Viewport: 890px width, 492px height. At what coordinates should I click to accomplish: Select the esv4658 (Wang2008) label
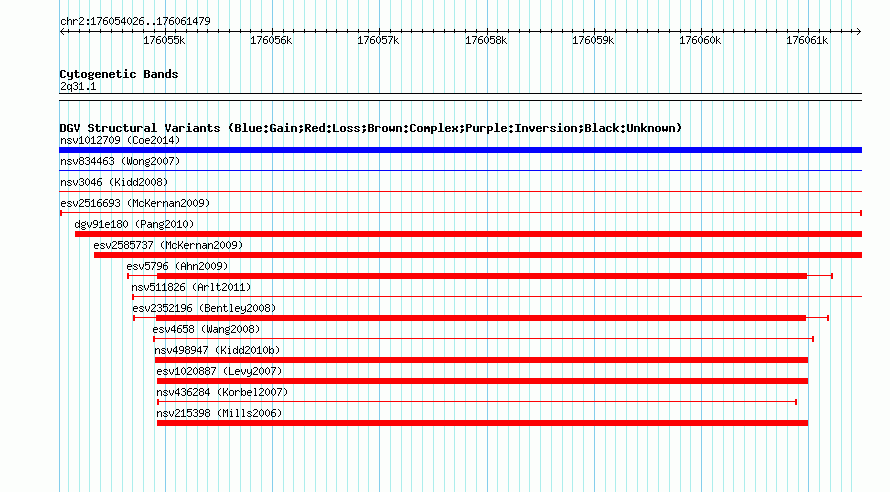[206, 329]
